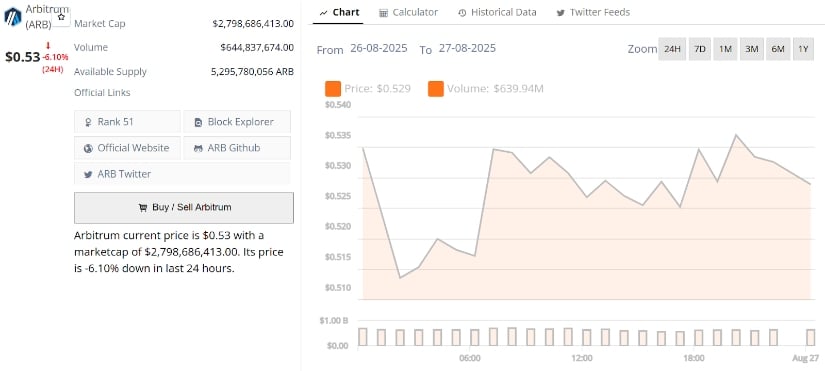Toggle the Volume series legend swatch

click(436, 89)
